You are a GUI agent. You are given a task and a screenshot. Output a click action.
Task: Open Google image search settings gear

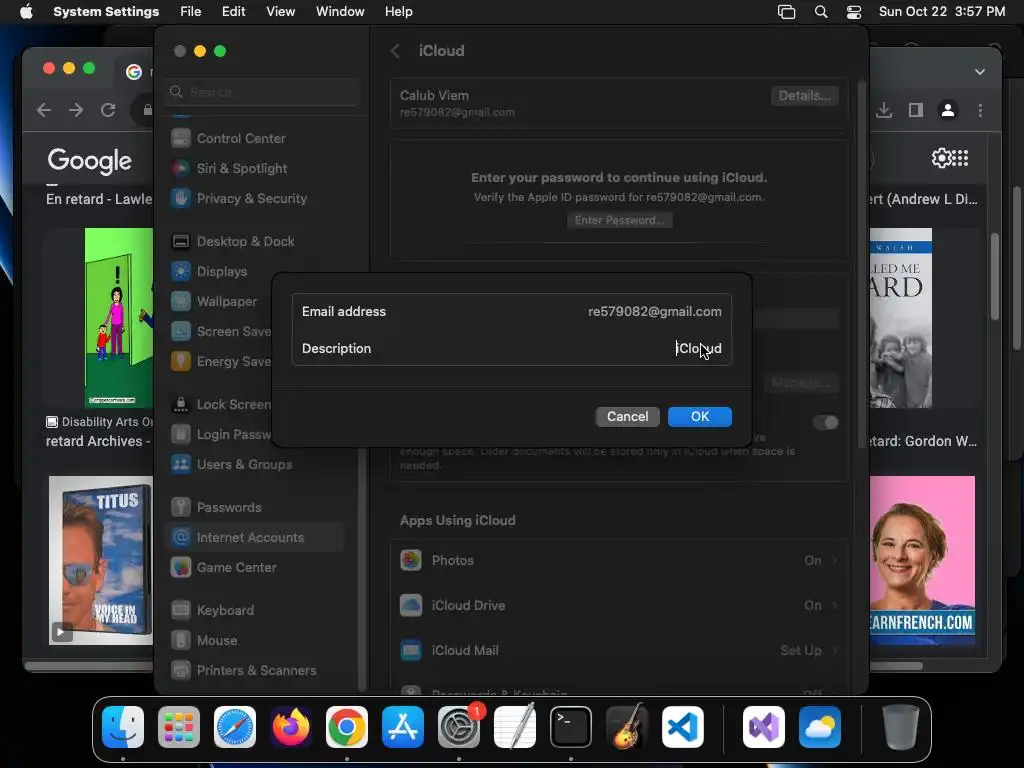pyautogui.click(x=942, y=158)
